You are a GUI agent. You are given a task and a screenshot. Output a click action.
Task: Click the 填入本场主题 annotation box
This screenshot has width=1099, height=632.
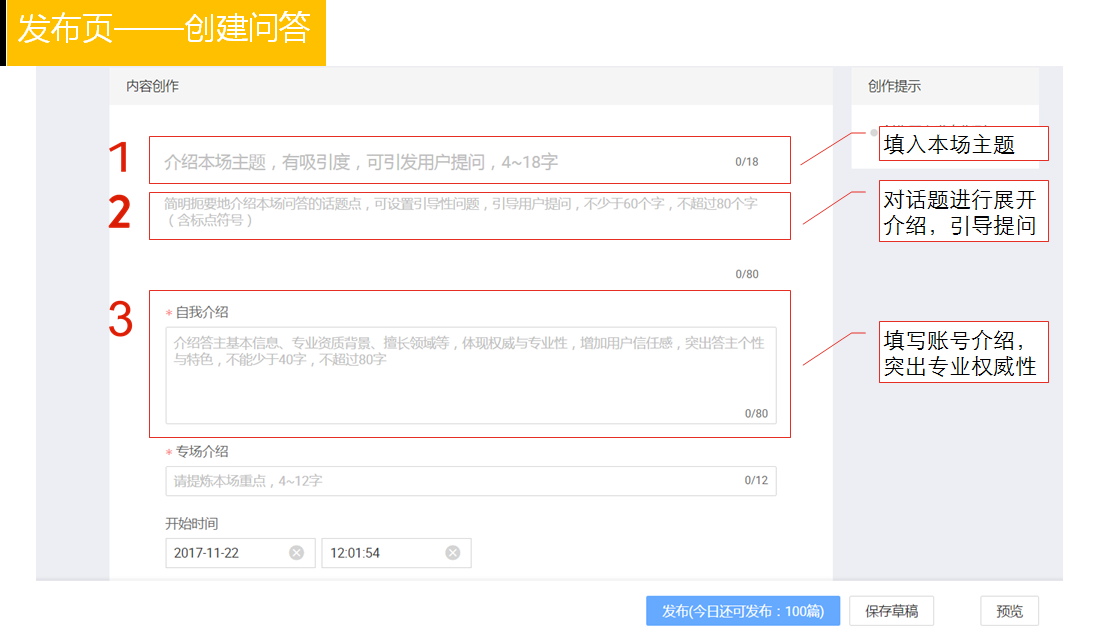click(964, 144)
